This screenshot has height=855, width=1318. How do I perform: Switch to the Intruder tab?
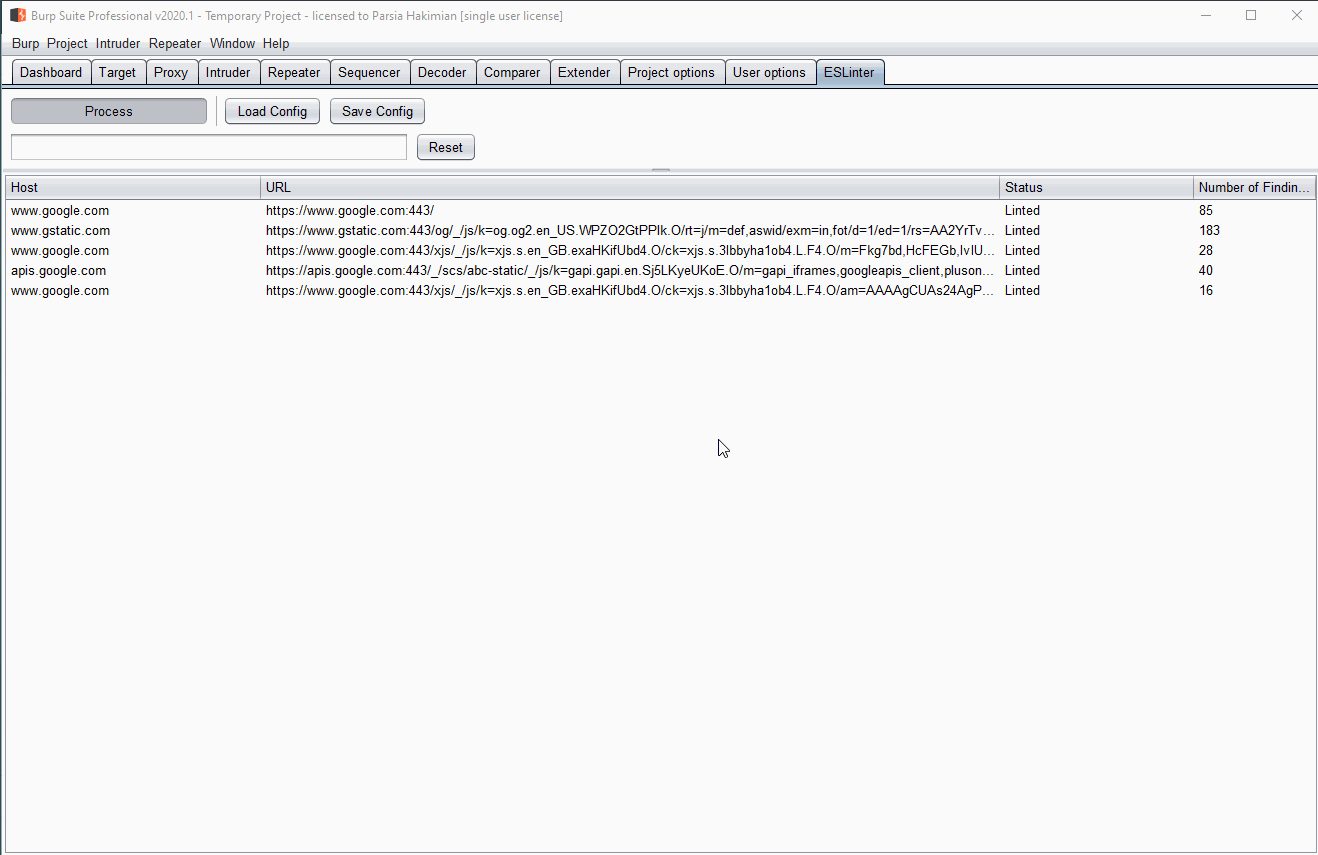click(228, 72)
